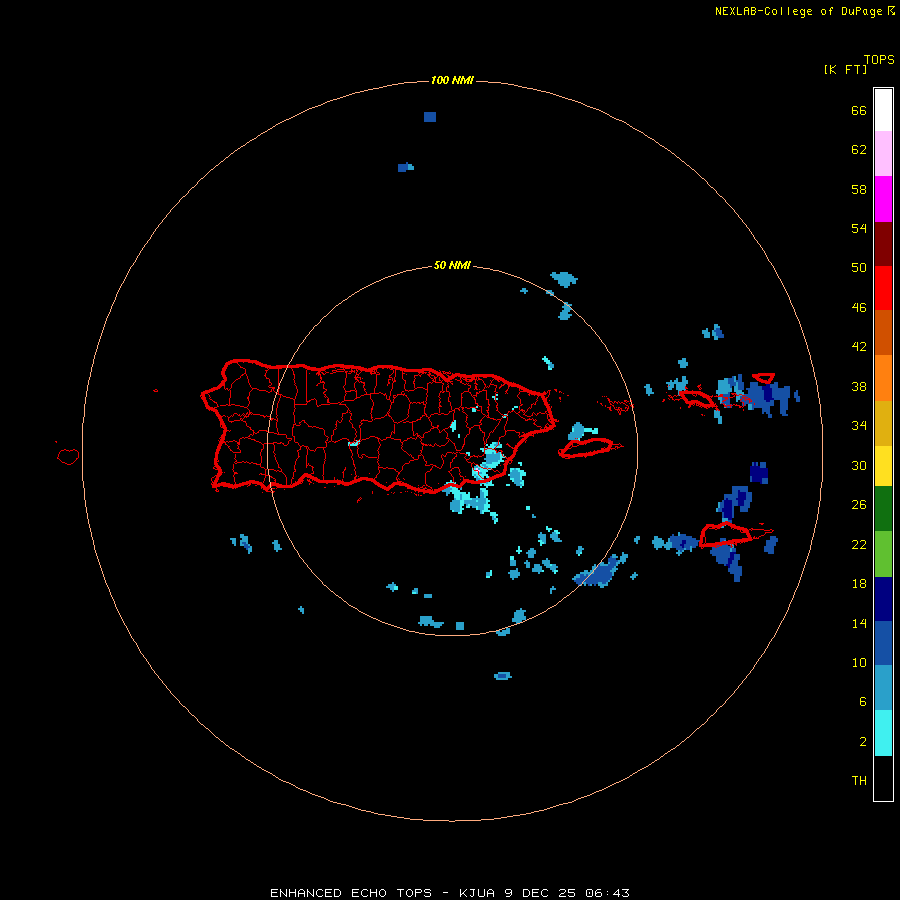Click the medium blue legend swatch
900x900 pixels.
coord(883,643)
